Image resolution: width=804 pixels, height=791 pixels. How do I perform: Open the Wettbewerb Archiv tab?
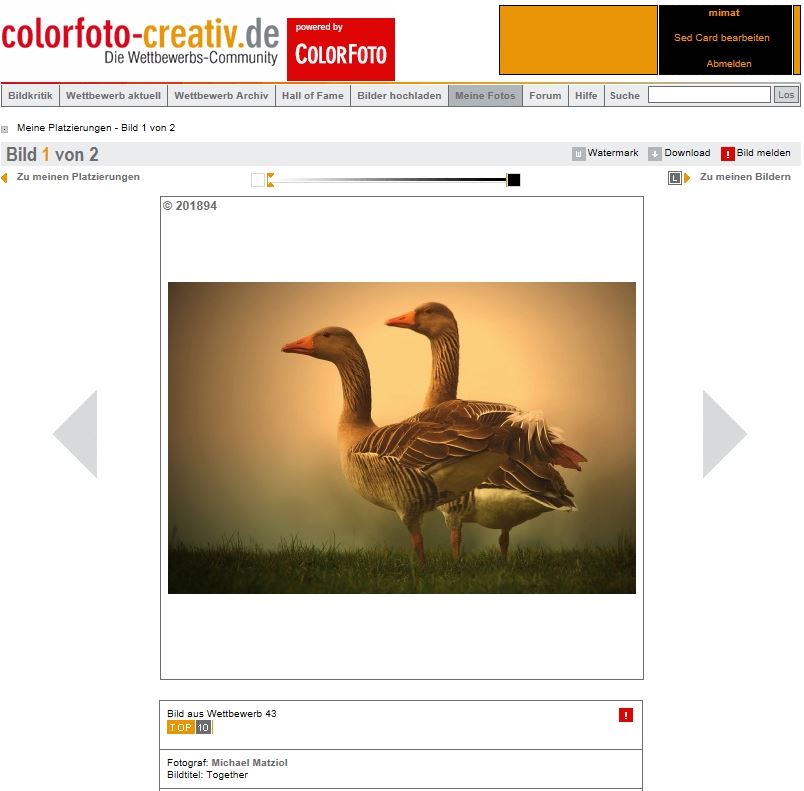pyautogui.click(x=221, y=96)
